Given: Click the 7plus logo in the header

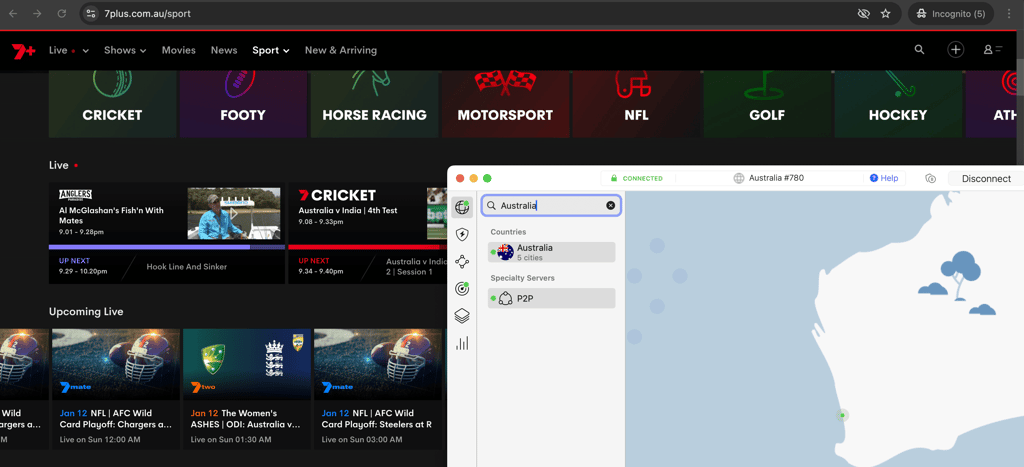Looking at the screenshot, I should [x=24, y=52].
